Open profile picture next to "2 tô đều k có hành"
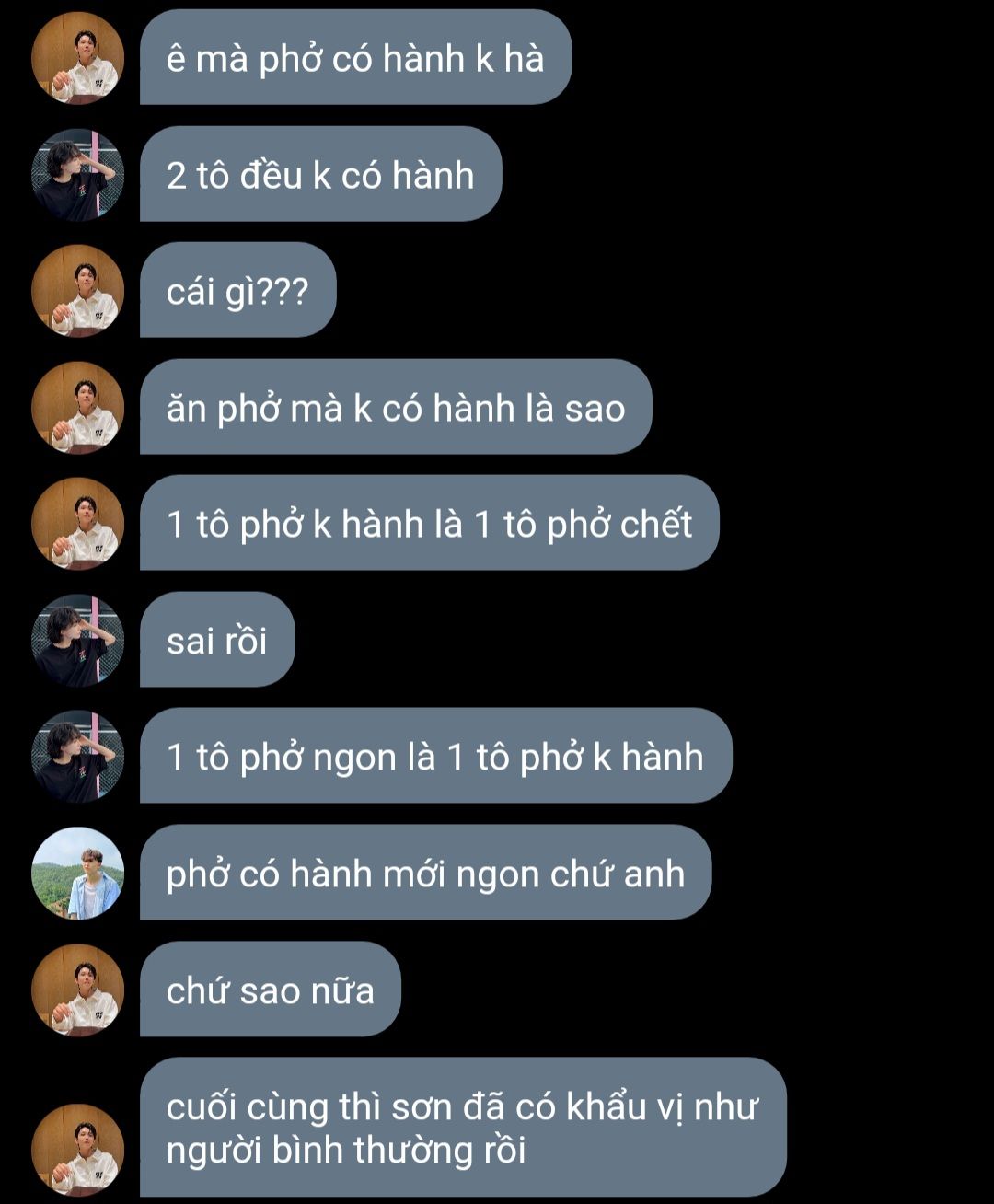This screenshot has width=994, height=1204. pos(77,175)
